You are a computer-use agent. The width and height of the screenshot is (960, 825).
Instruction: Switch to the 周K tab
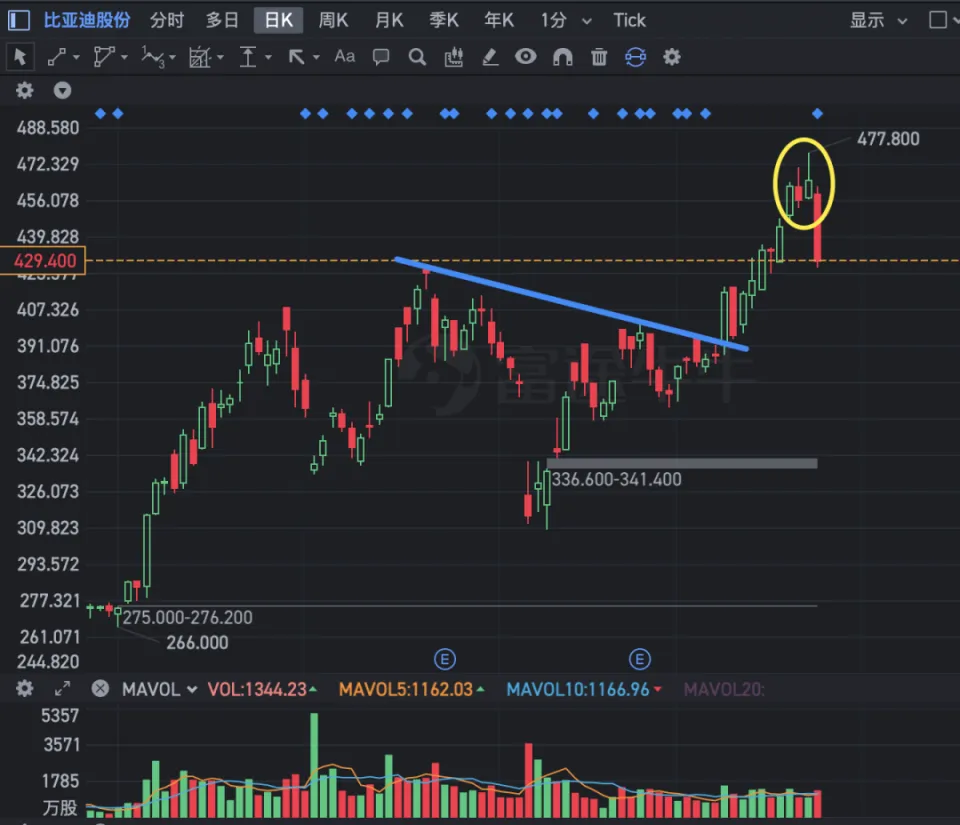click(333, 20)
